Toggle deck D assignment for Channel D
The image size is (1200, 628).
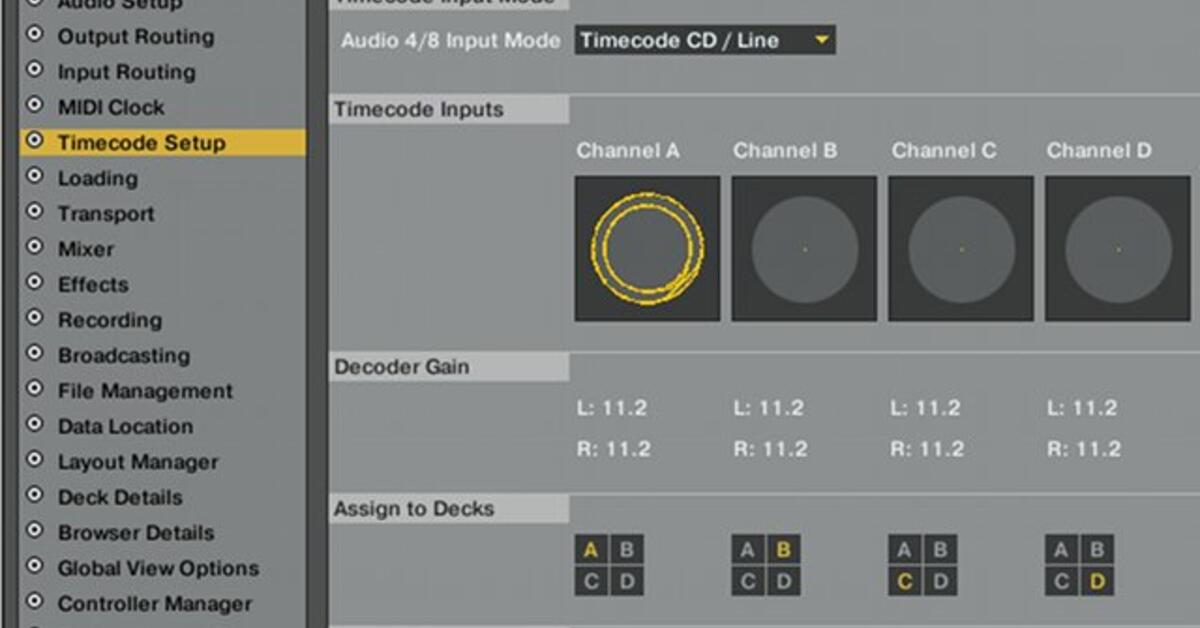pyautogui.click(x=1094, y=581)
